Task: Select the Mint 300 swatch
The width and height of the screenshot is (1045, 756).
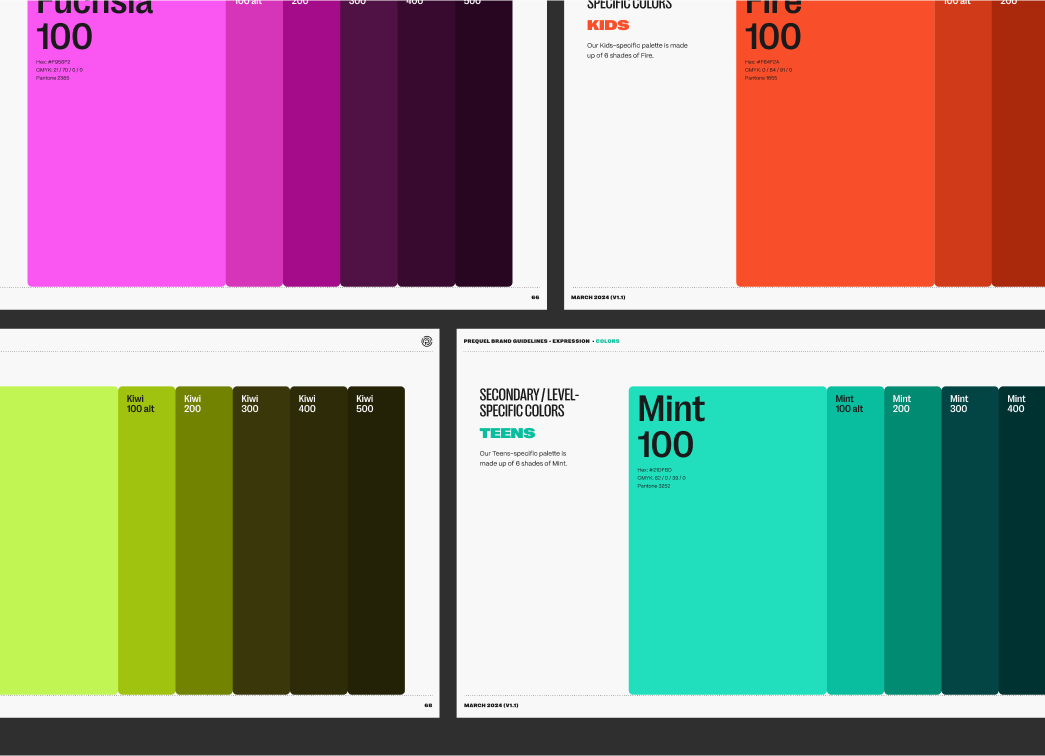Action: [970, 541]
